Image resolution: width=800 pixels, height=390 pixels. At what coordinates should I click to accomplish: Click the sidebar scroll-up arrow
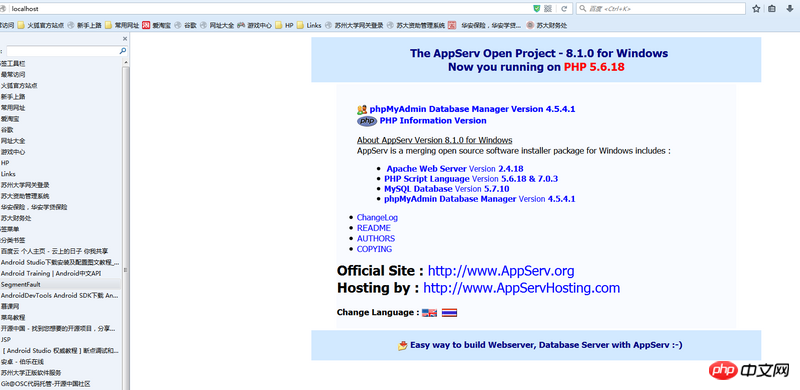(125, 61)
